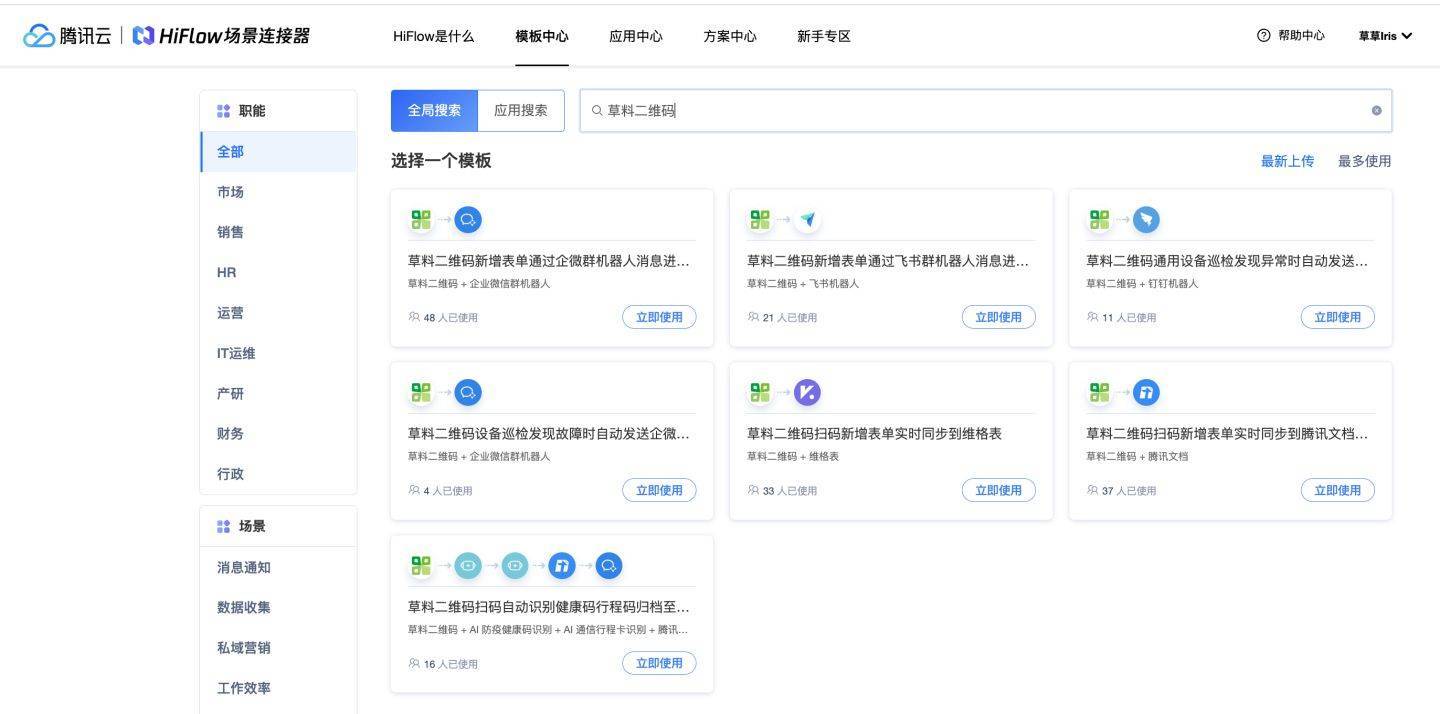The image size is (1440, 714).
Task: Clear the search box with the x button
Action: 1376,110
